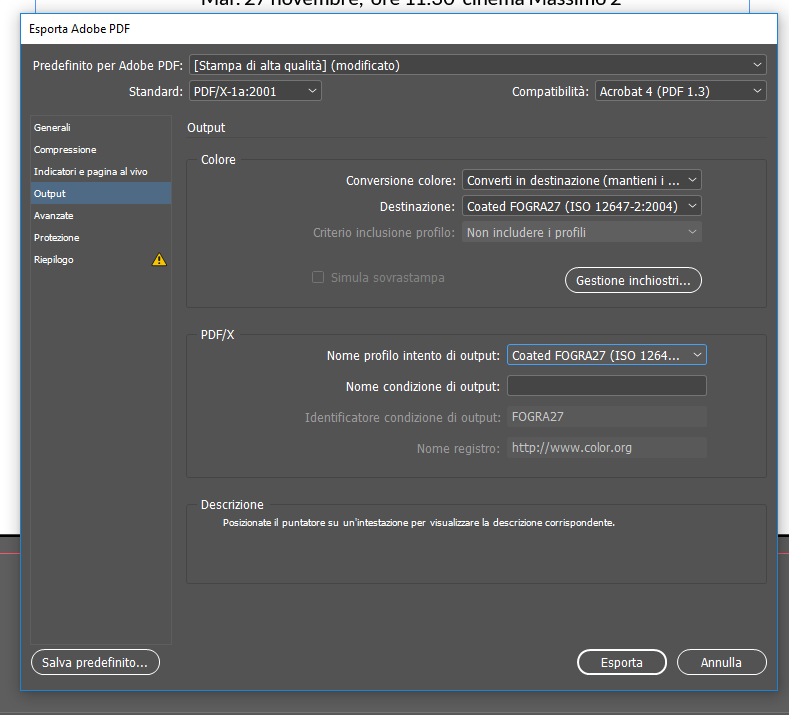Select the Protezione section
The height and width of the screenshot is (715, 789).
pos(101,237)
